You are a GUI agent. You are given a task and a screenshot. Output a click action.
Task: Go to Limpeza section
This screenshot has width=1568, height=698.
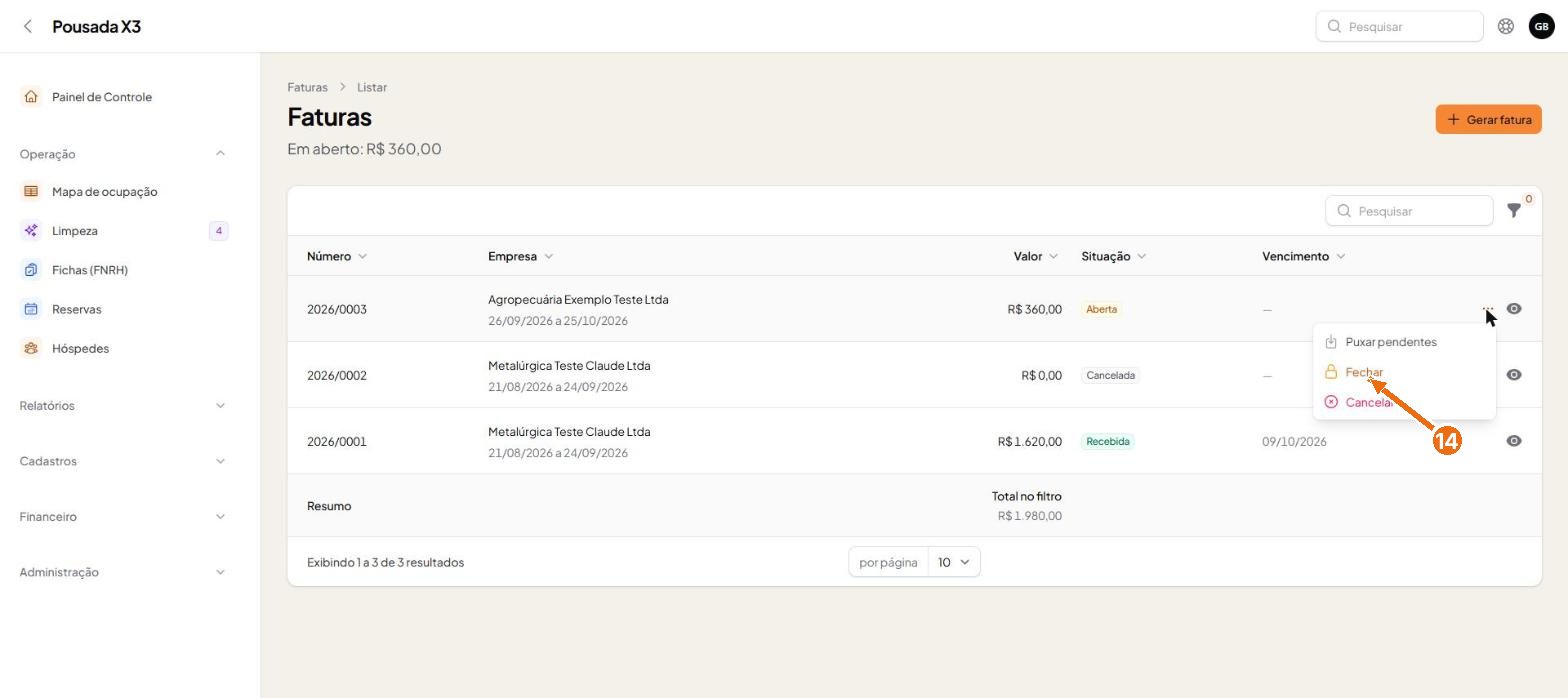[x=75, y=231]
